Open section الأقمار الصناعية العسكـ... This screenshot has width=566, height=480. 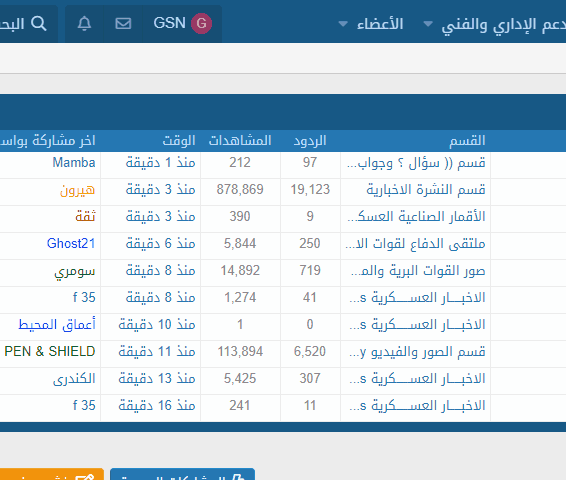tap(416, 217)
